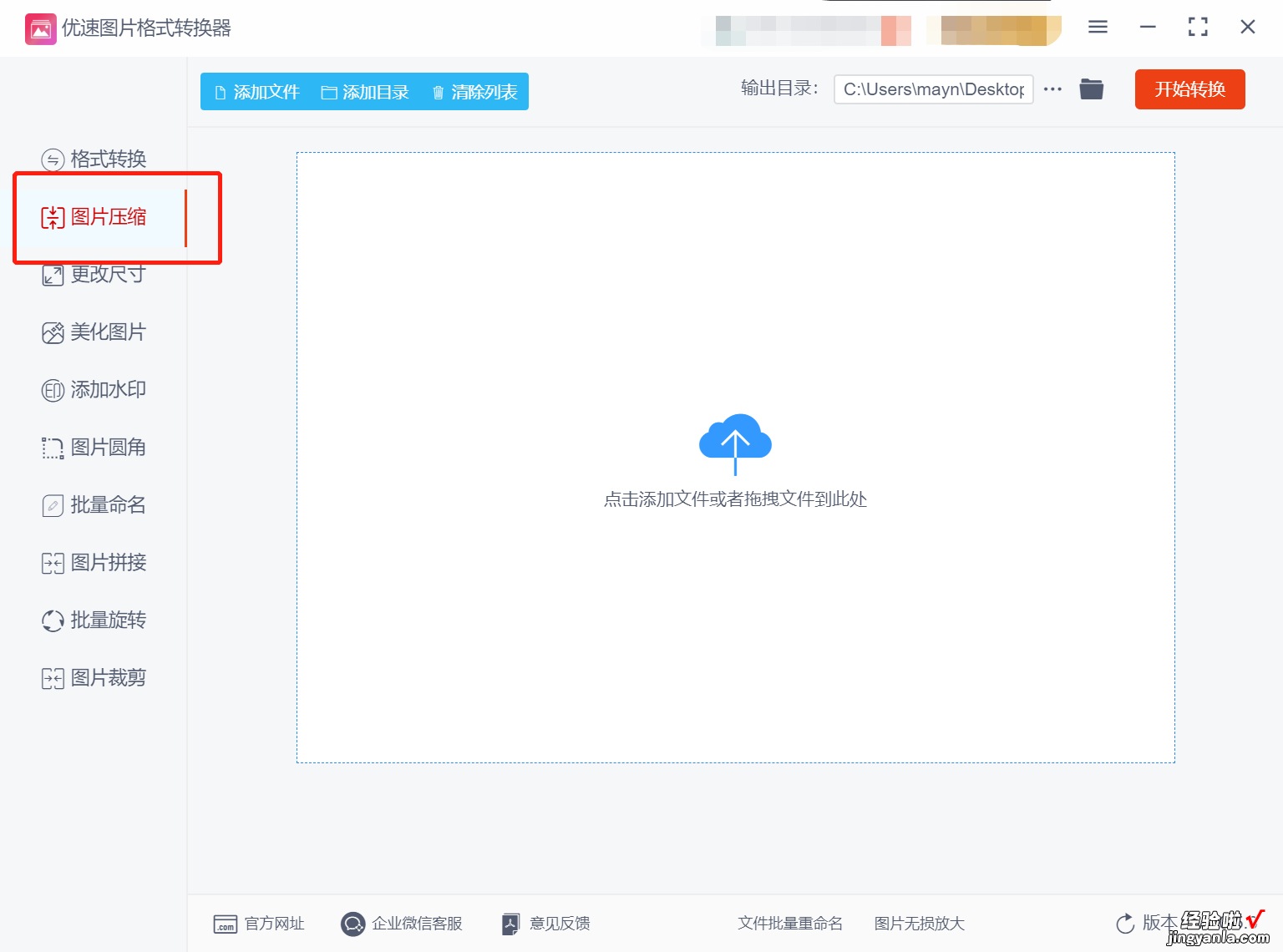Click the 企业微信客服 chat icon
Screen dimensions: 1283x952
(x=353, y=924)
